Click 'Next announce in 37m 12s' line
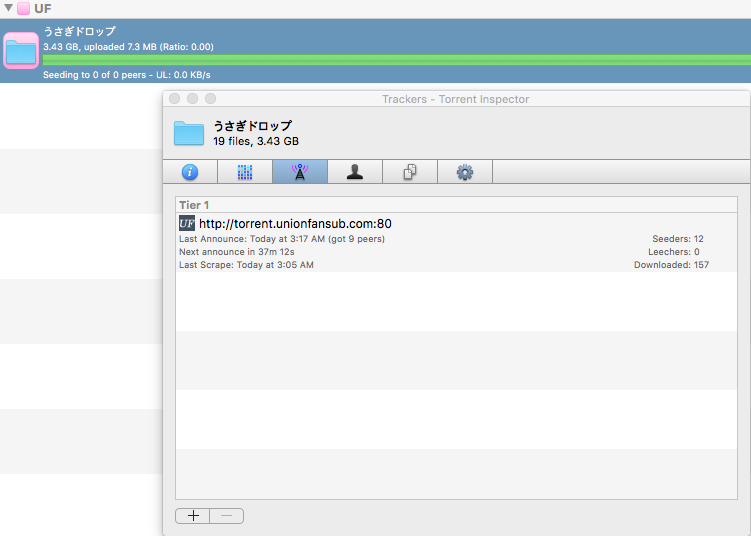751x536 pixels. pos(237,251)
